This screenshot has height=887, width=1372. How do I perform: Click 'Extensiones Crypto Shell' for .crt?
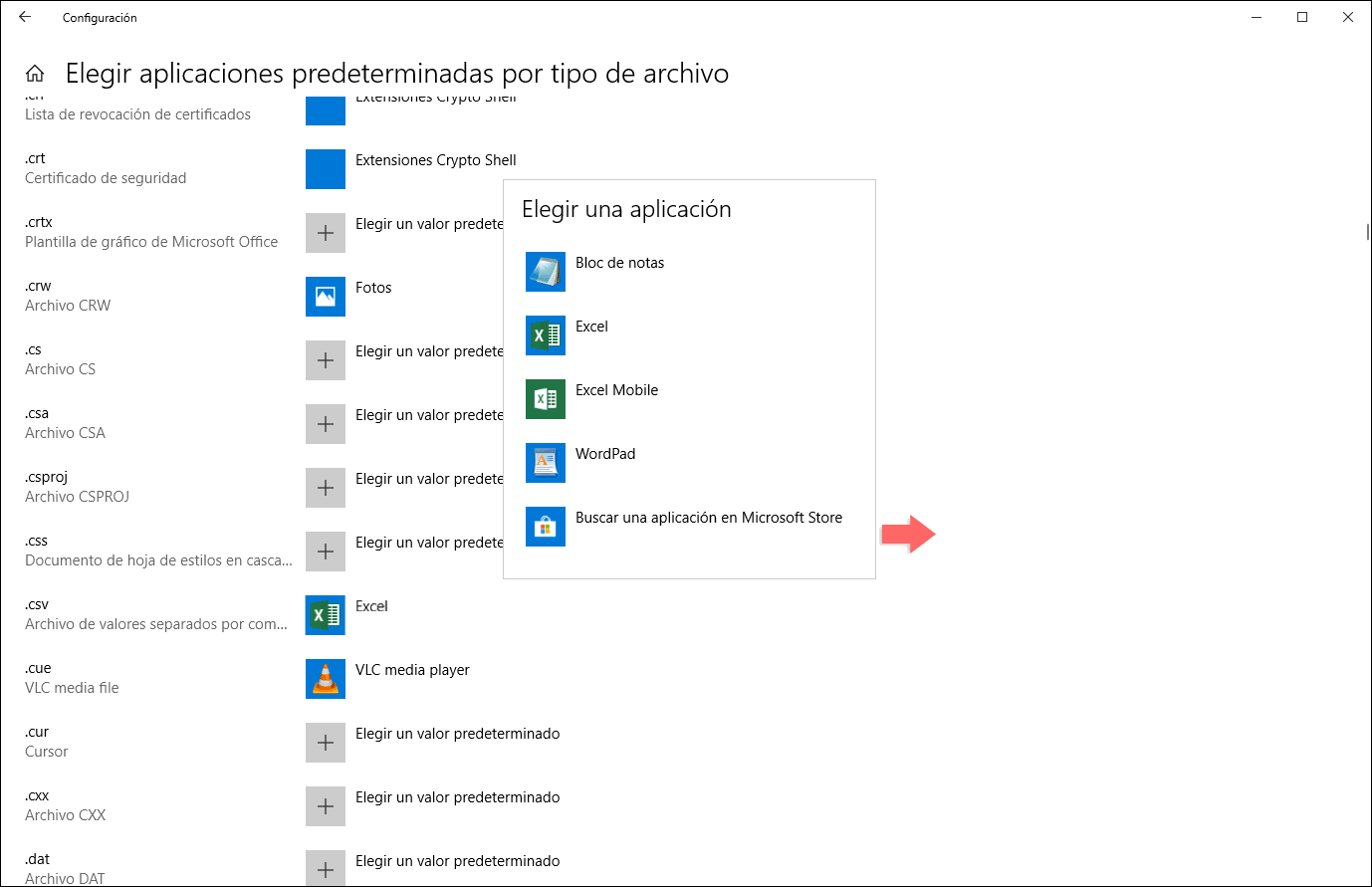click(436, 160)
